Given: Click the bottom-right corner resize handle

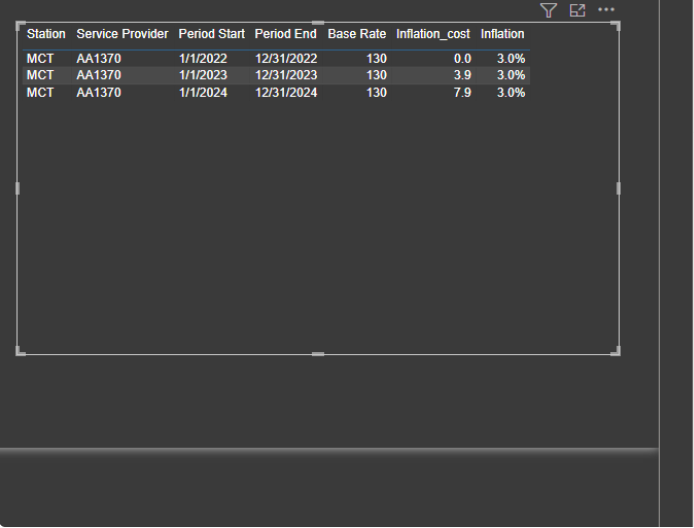Looking at the screenshot, I should 617,351.
